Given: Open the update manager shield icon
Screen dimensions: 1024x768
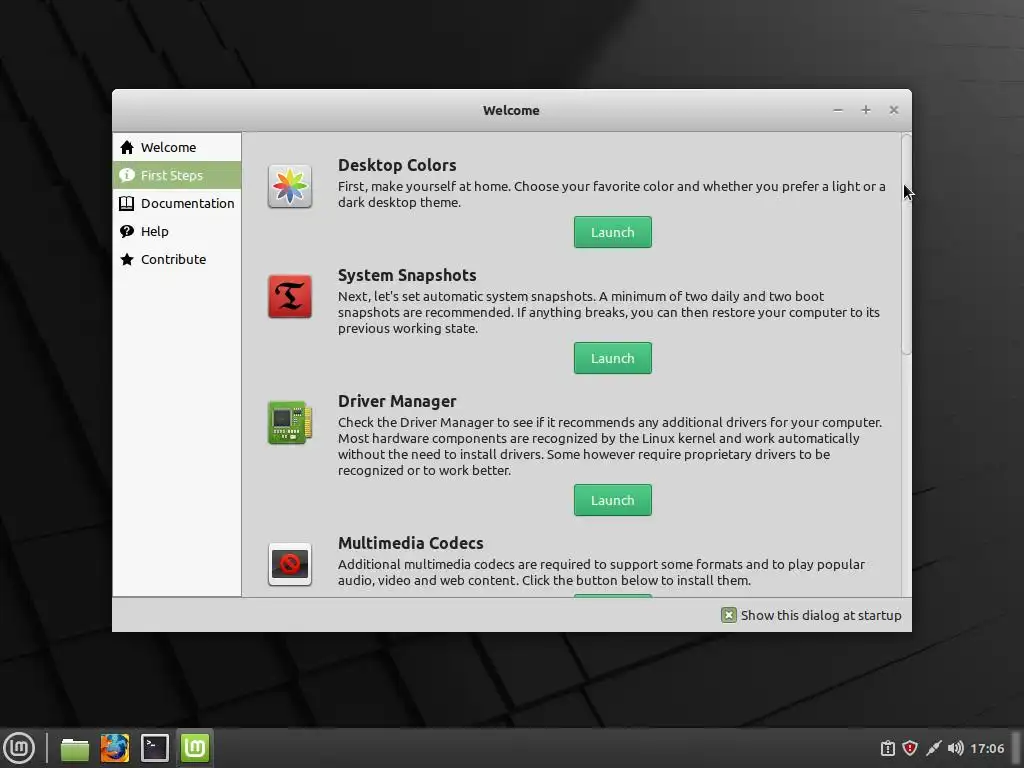Looking at the screenshot, I should tap(910, 748).
